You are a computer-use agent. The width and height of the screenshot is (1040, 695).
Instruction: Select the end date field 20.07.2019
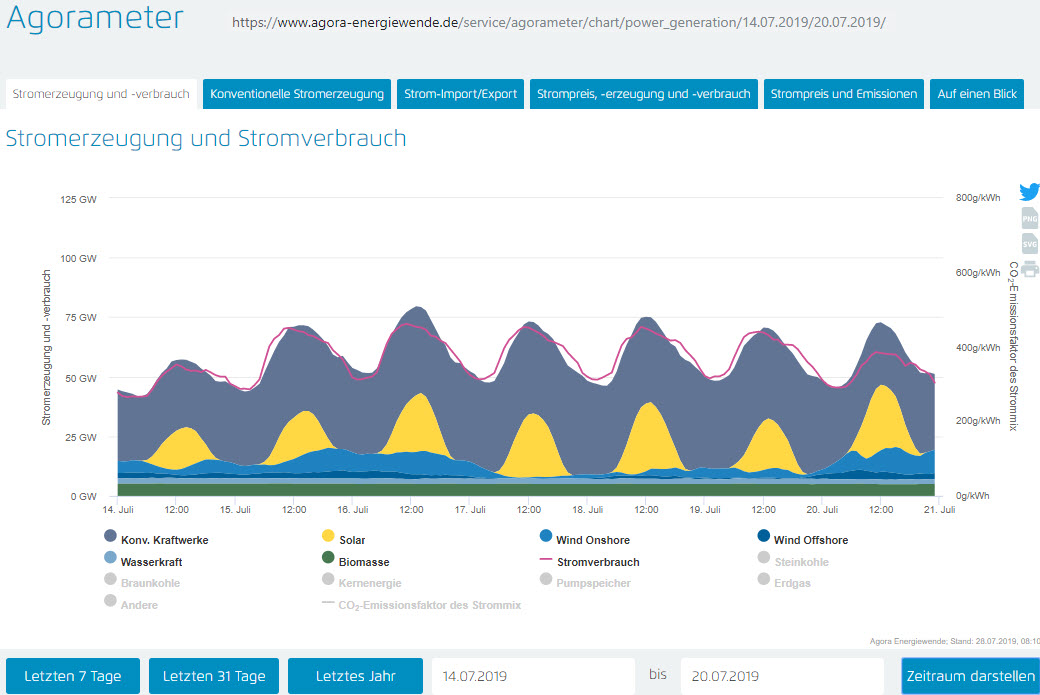point(780,676)
